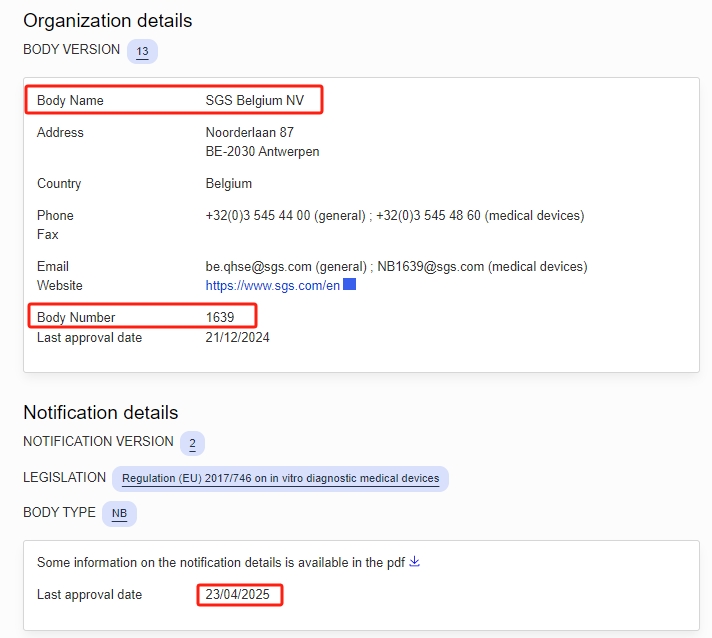Click the Notification details heading

(101, 413)
